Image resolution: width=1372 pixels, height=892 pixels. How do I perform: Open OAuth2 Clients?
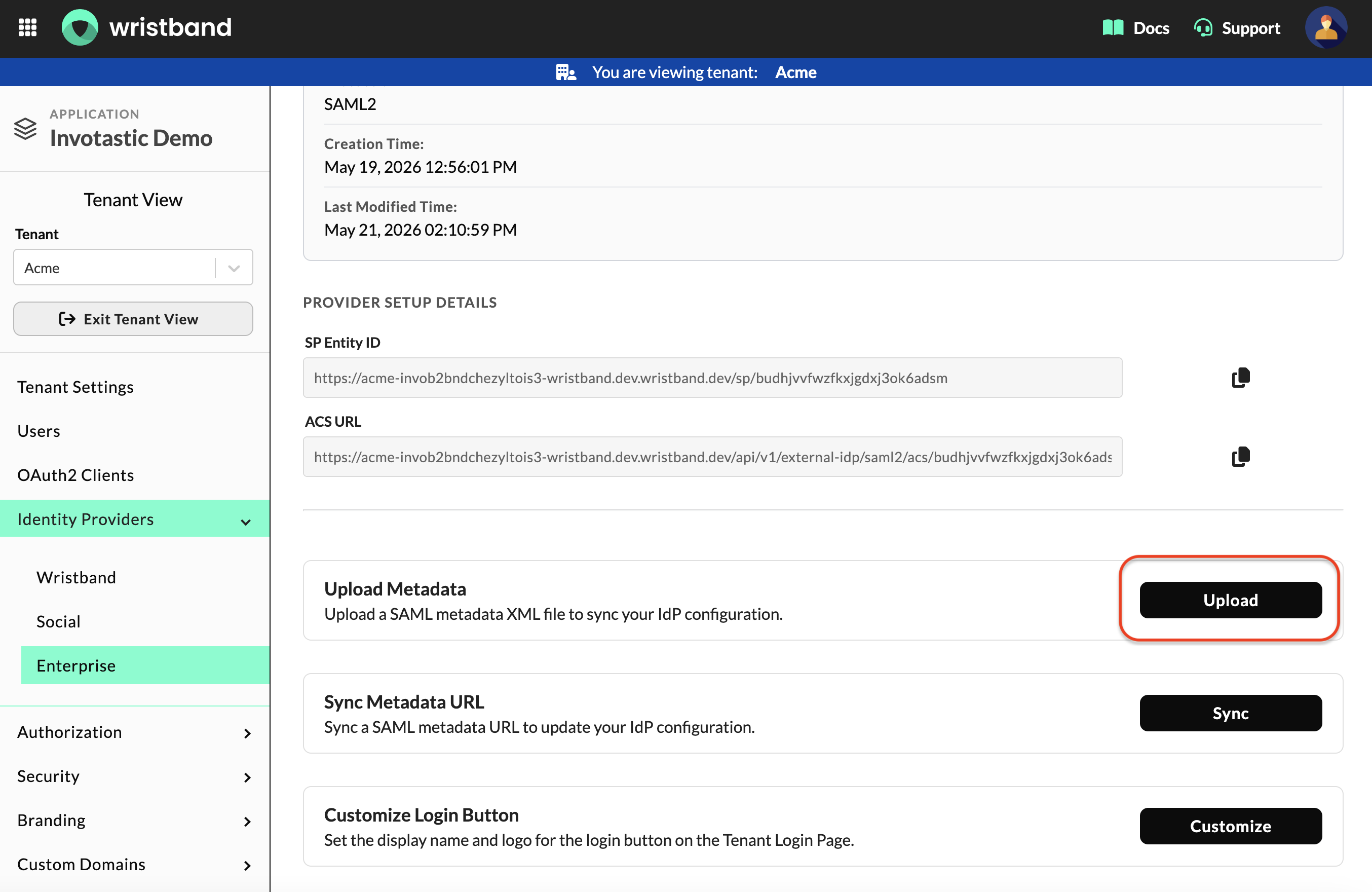[x=75, y=474]
